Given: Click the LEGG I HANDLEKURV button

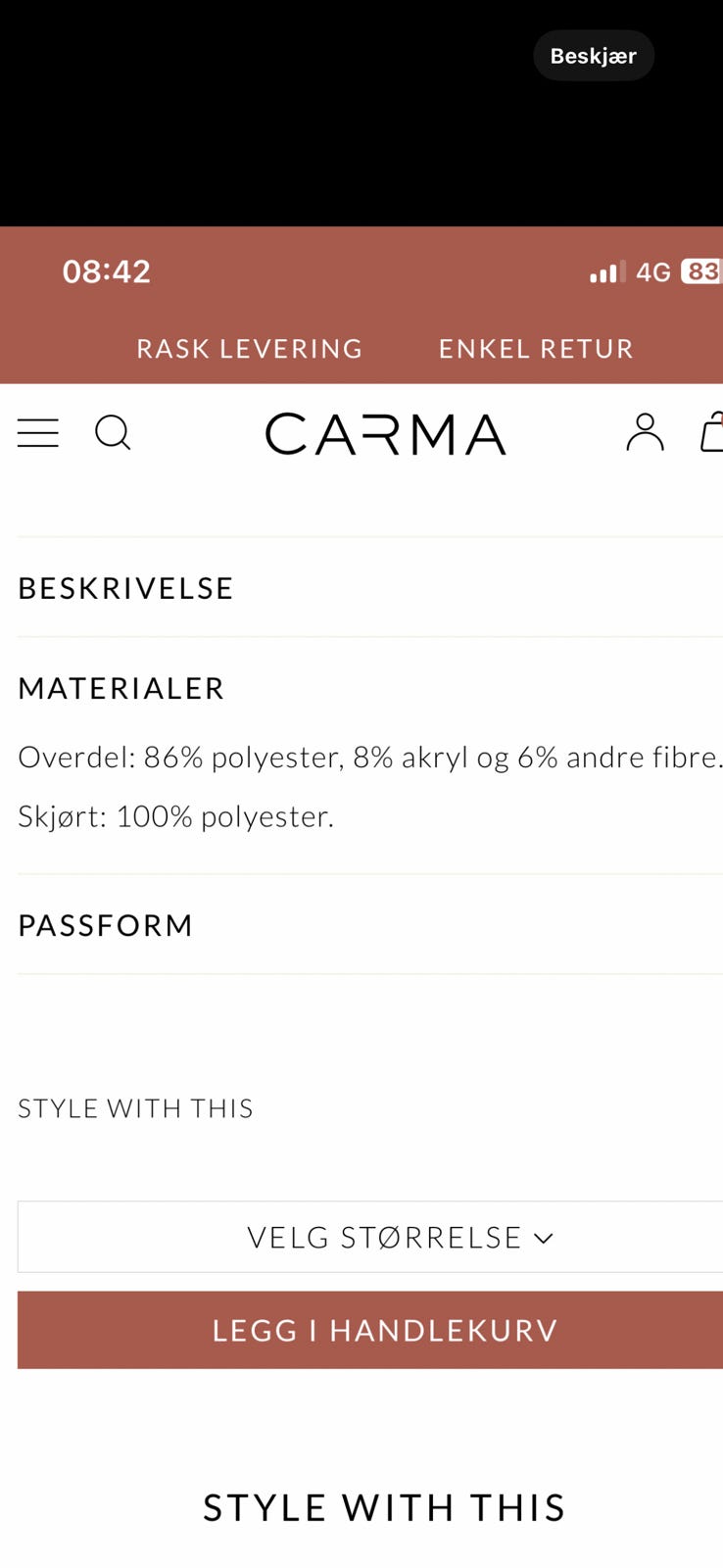Looking at the screenshot, I should (x=385, y=1330).
